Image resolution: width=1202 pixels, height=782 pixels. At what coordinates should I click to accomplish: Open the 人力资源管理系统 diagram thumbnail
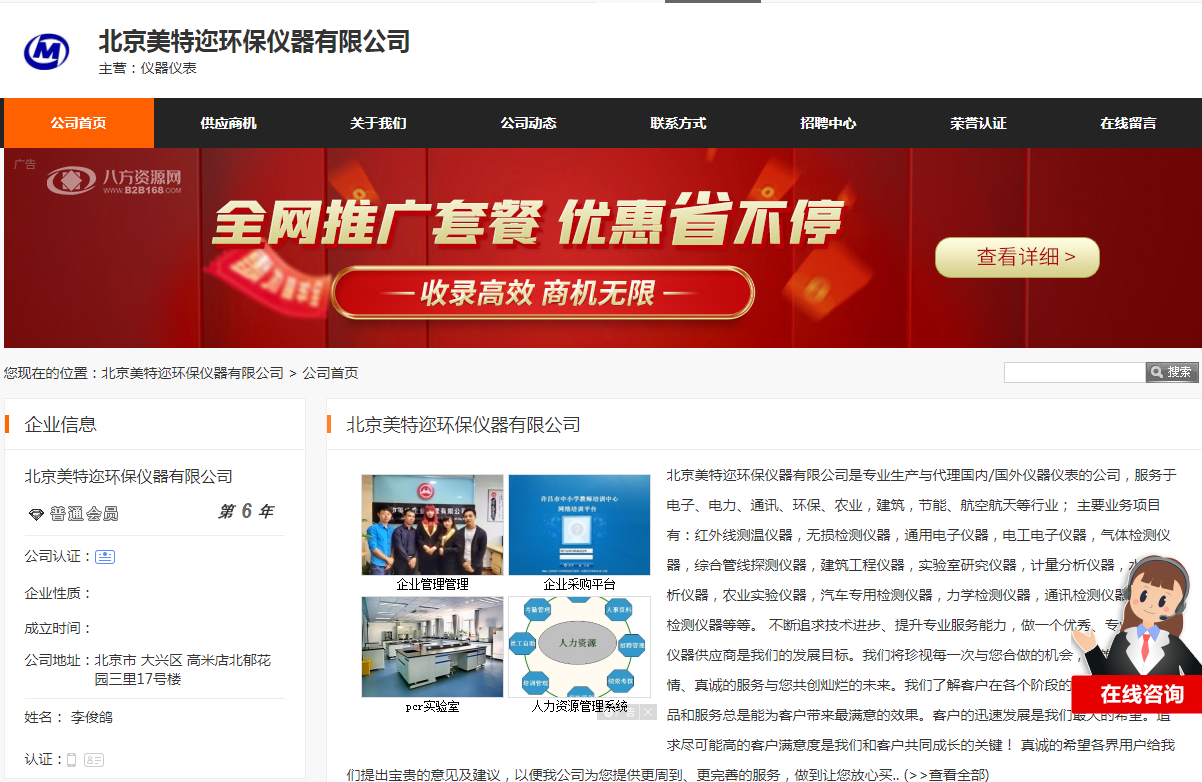tap(580, 647)
